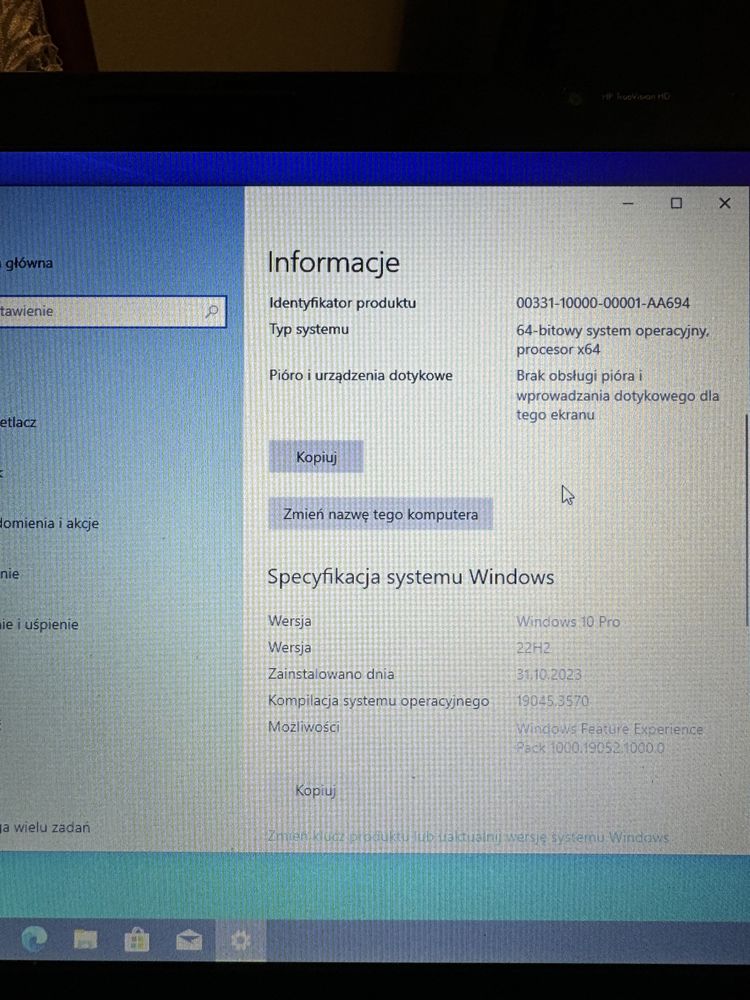Click Zmień nazwę tego komputera button

pos(381,514)
